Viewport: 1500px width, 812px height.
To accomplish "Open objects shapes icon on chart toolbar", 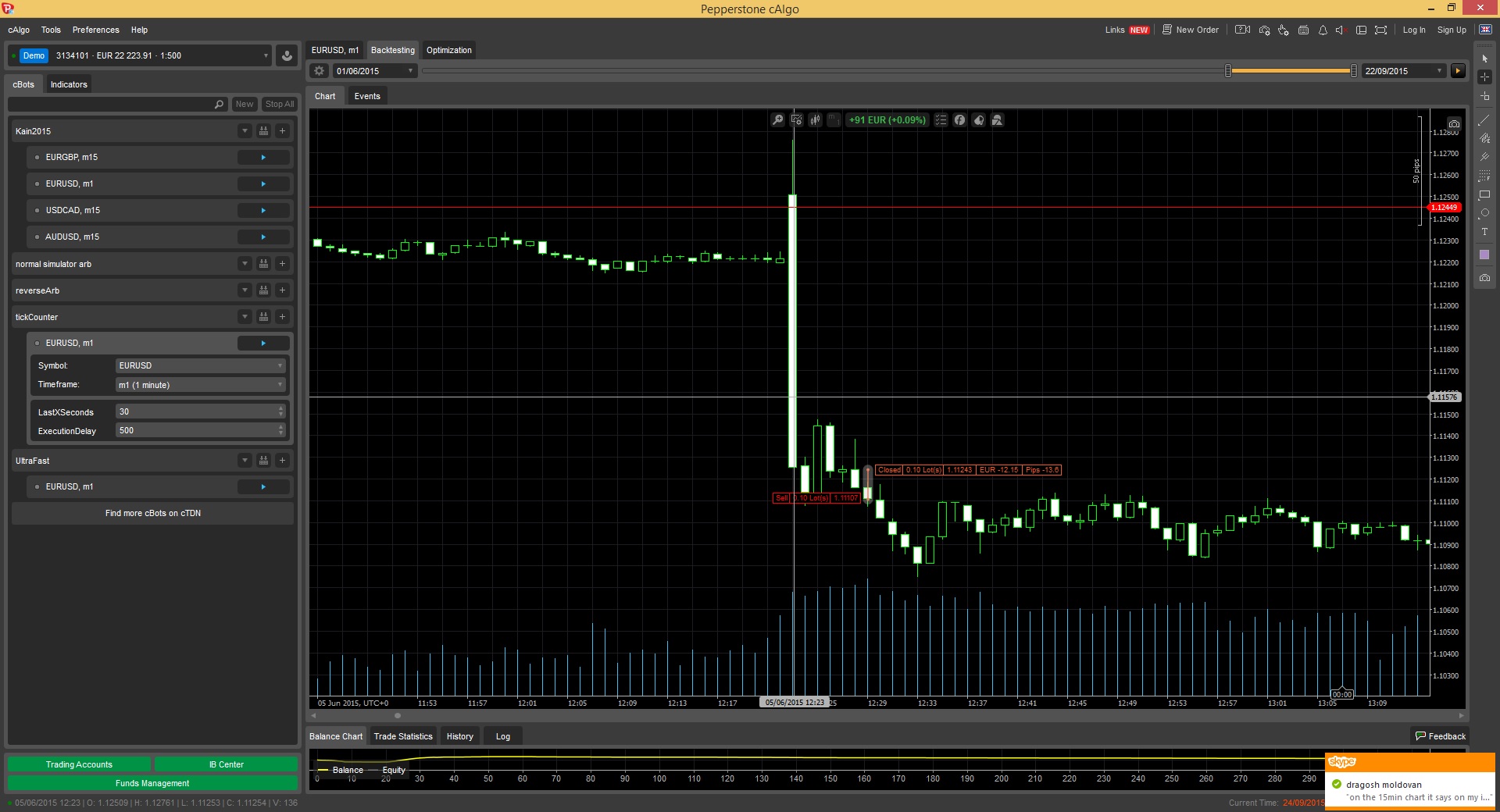I will 997,120.
